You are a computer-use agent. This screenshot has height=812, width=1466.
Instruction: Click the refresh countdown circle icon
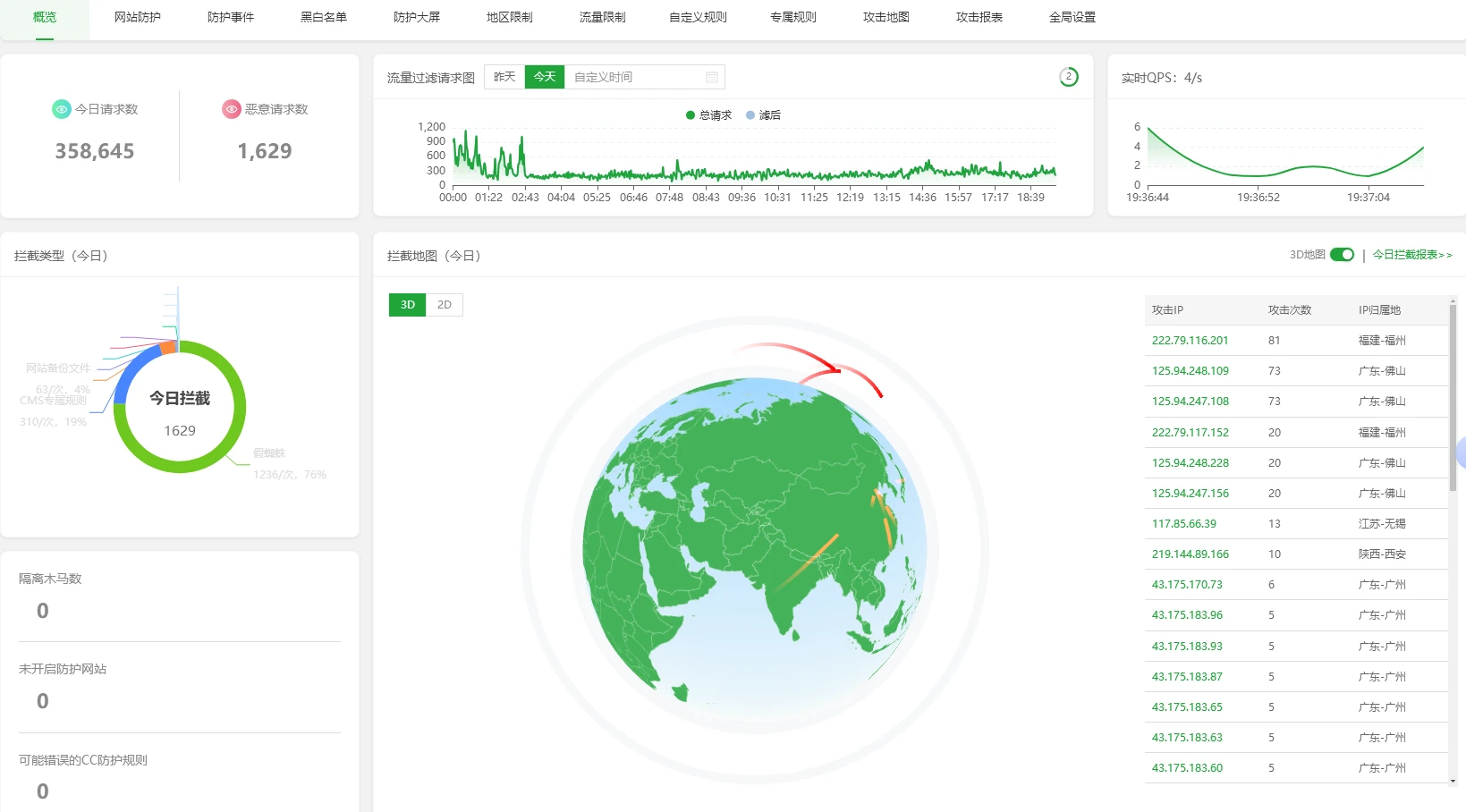pyautogui.click(x=1068, y=77)
